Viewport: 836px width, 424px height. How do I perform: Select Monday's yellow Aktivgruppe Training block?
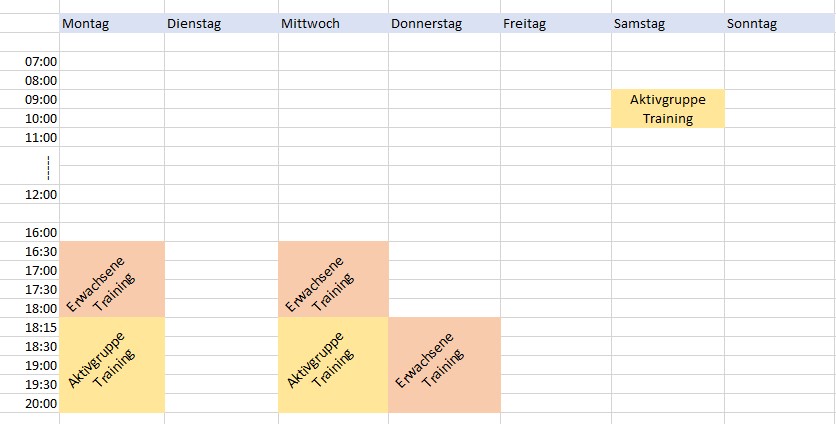click(x=112, y=365)
